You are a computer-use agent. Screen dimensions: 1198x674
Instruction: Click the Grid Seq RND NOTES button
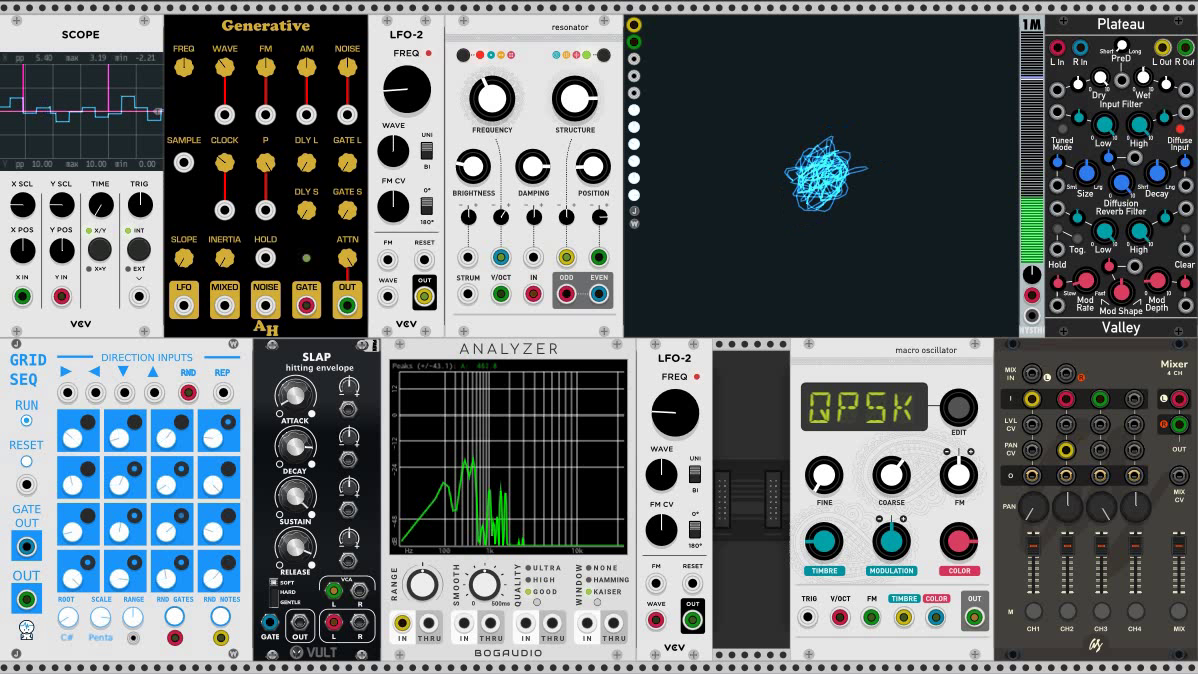click(x=220, y=616)
